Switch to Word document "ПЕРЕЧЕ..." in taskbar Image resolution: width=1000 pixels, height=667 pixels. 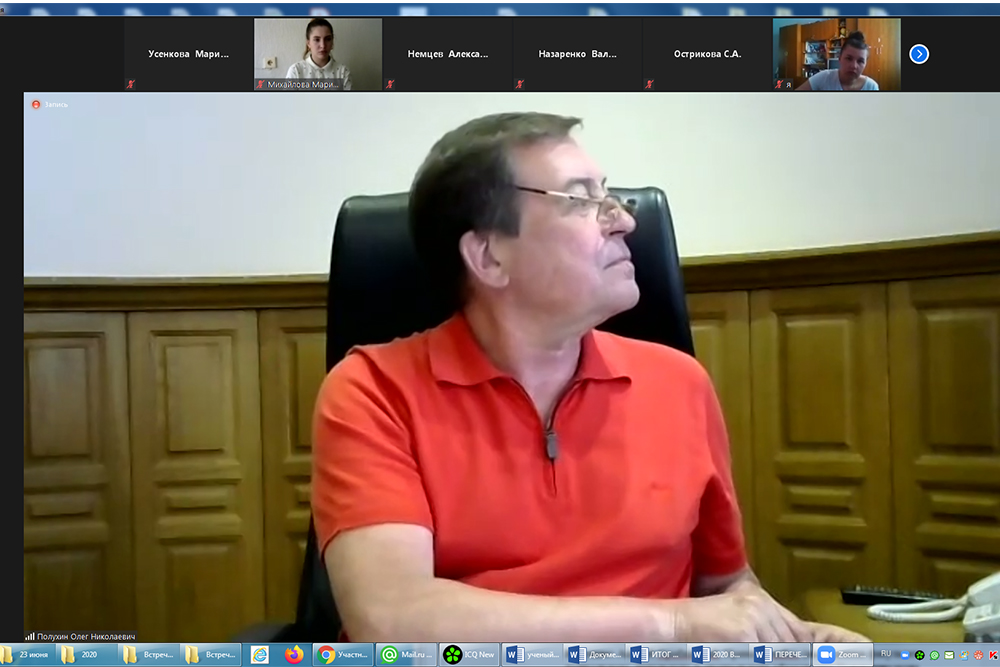(x=780, y=655)
